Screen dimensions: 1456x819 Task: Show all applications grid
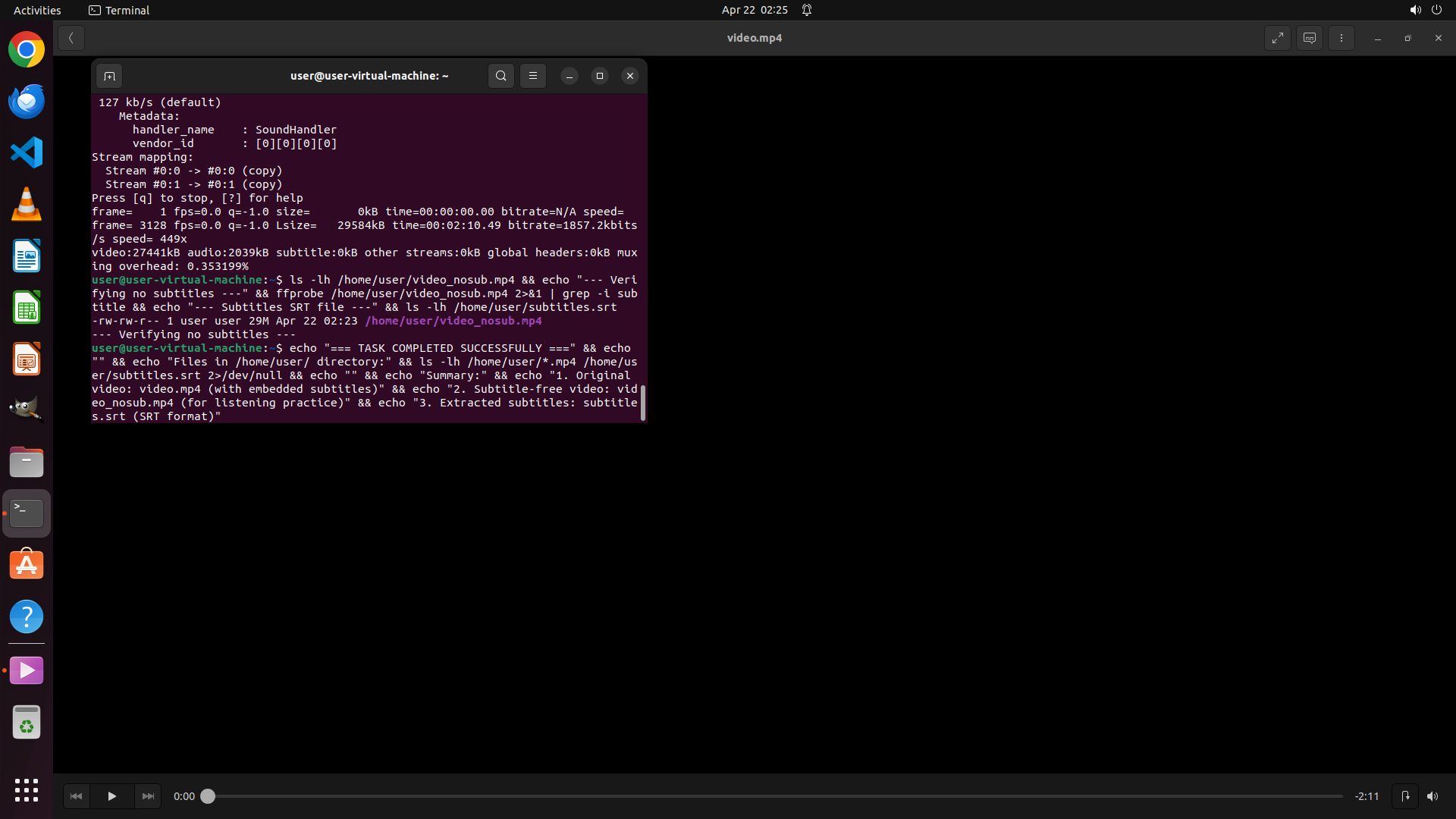pos(27,789)
